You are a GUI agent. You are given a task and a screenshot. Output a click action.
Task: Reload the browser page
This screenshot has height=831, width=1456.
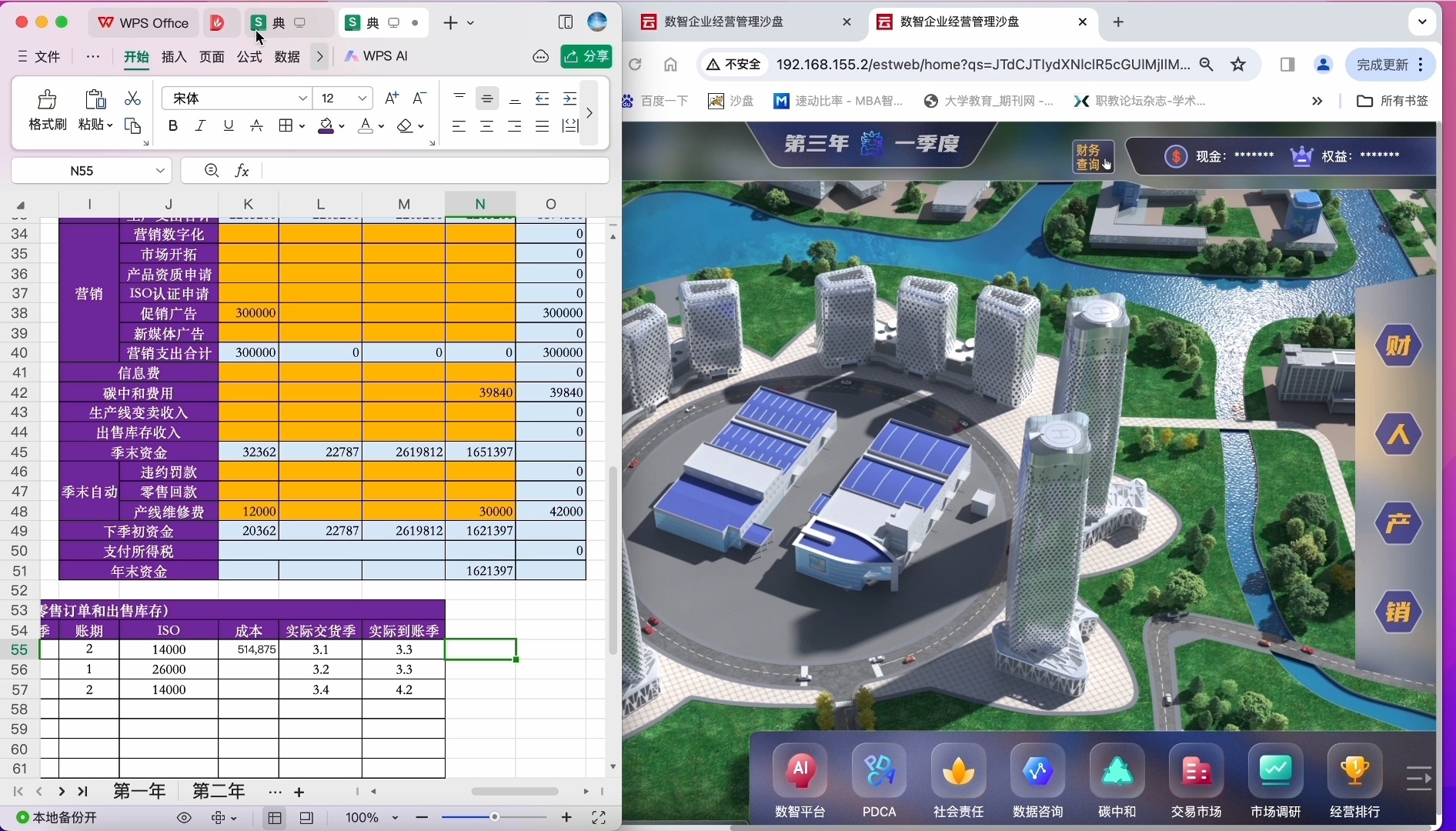(x=635, y=65)
